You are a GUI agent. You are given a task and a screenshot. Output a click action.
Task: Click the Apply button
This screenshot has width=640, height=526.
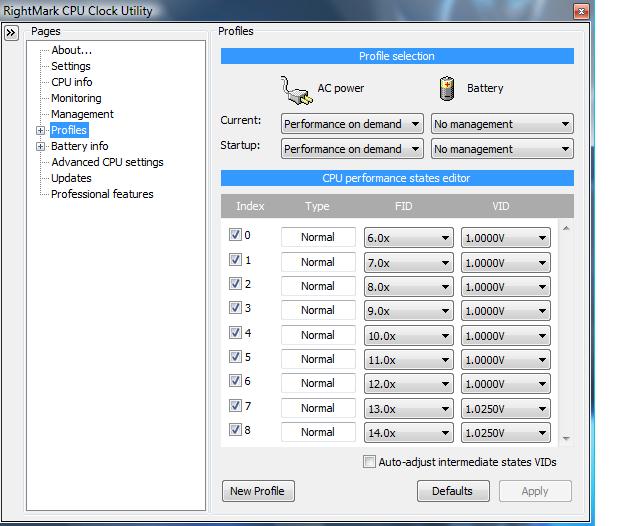pos(535,491)
